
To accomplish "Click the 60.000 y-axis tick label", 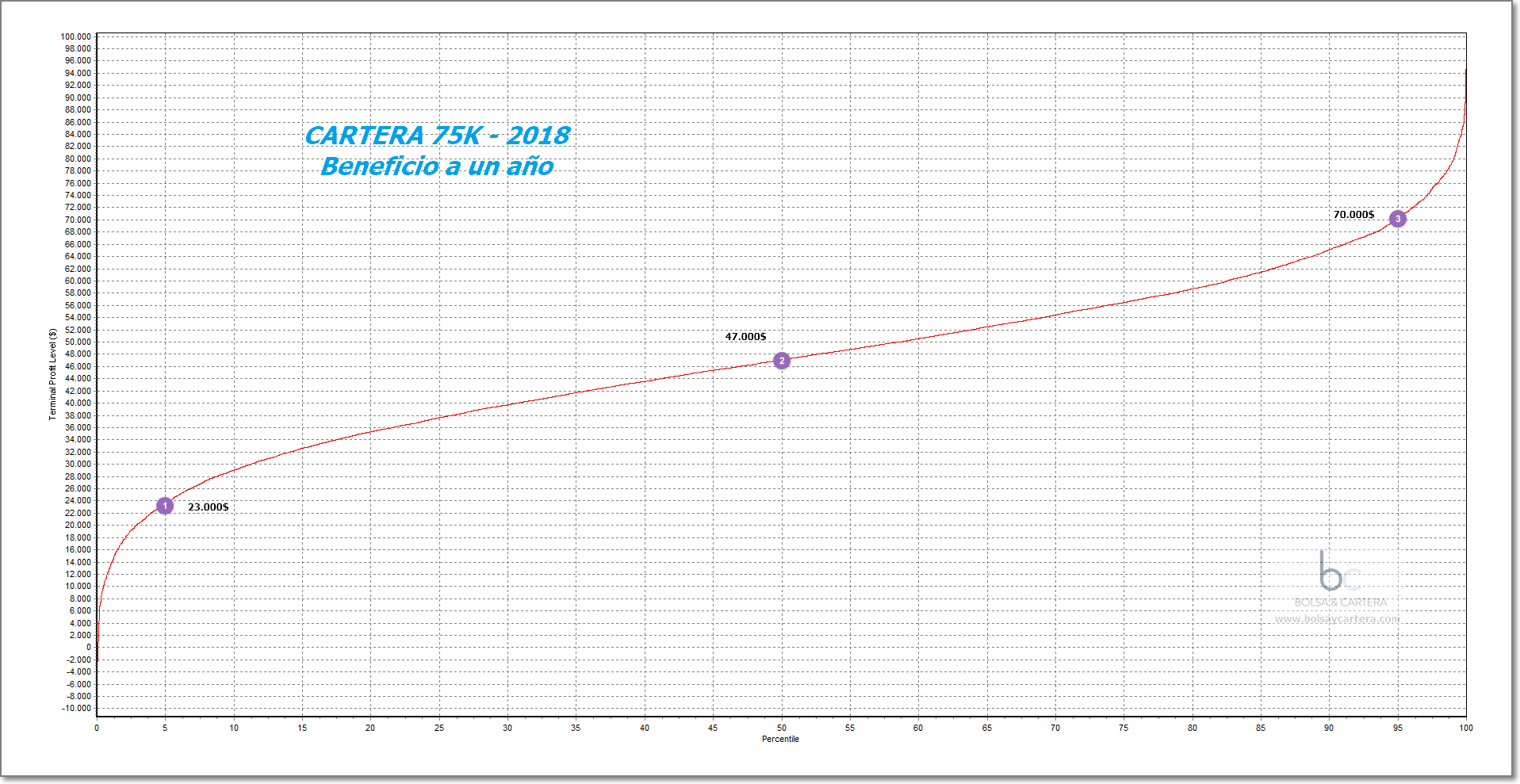I will (x=78, y=281).
